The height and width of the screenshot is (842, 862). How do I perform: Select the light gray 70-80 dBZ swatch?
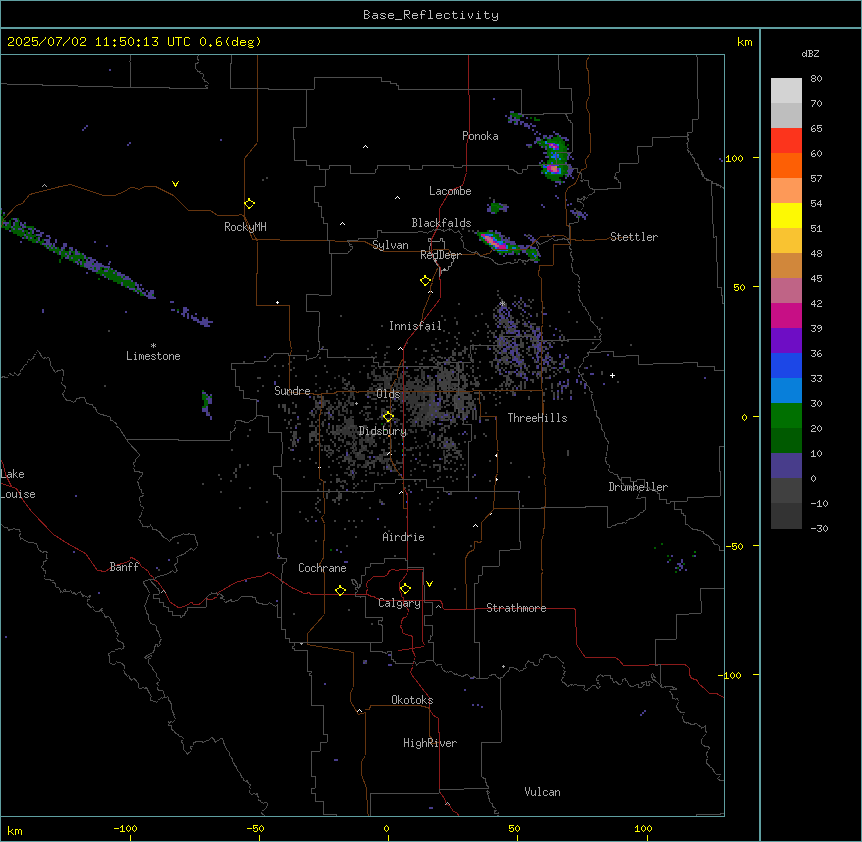pyautogui.click(x=786, y=91)
